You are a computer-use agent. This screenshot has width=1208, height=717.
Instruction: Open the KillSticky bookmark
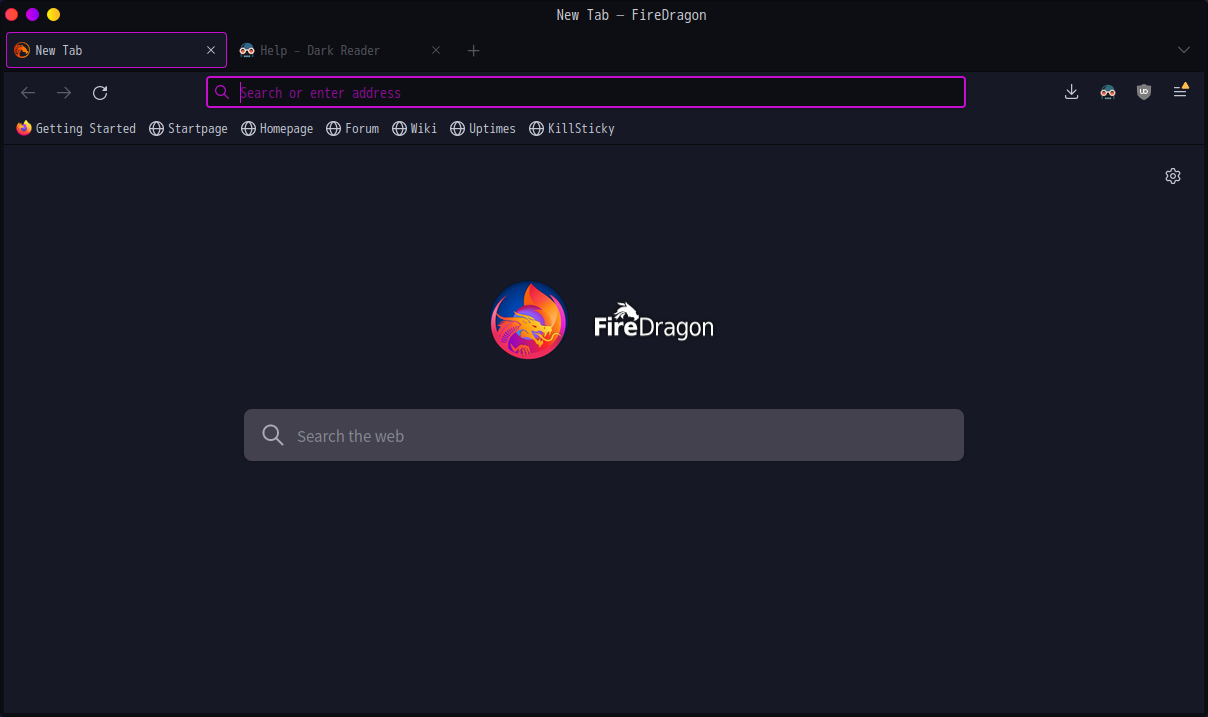click(572, 128)
